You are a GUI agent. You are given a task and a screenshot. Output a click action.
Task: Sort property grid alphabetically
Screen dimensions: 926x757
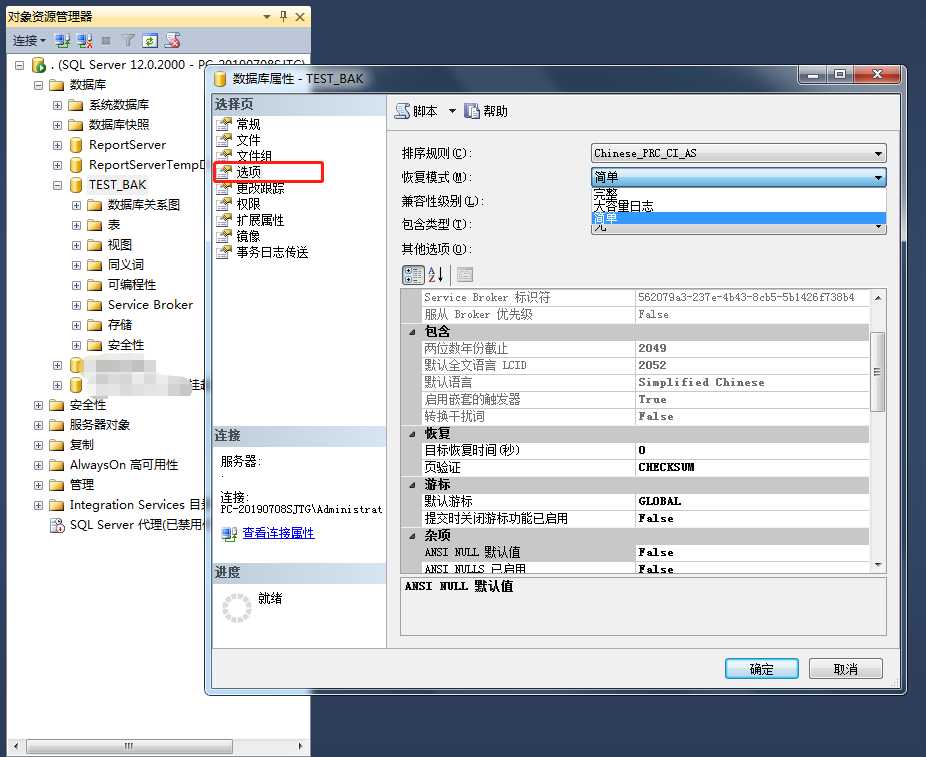(435, 275)
